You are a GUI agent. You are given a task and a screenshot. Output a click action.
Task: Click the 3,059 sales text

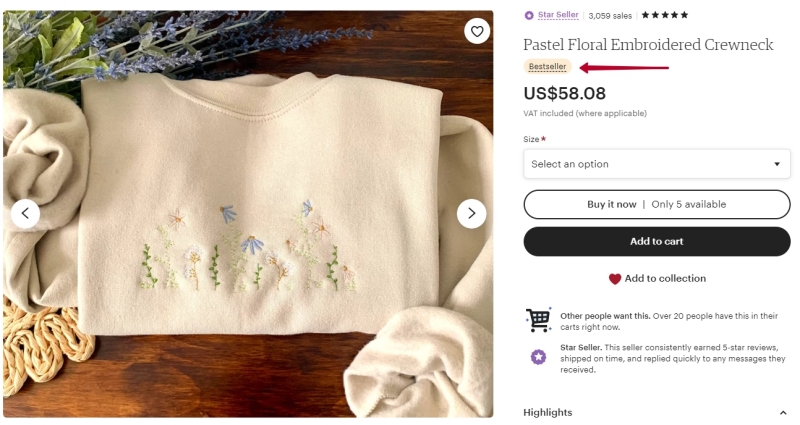pos(610,16)
